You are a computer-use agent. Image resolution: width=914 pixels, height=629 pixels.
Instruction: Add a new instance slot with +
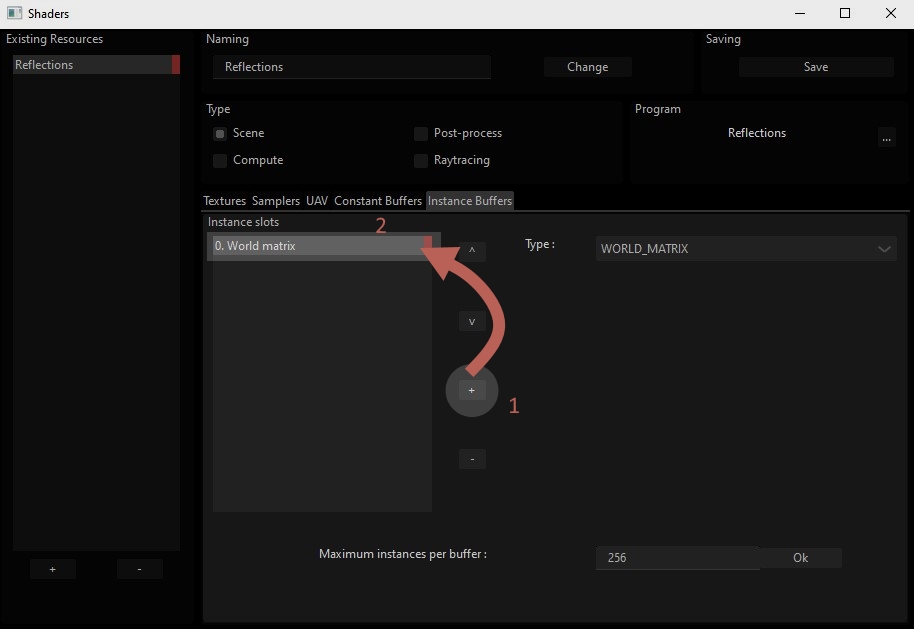point(472,390)
